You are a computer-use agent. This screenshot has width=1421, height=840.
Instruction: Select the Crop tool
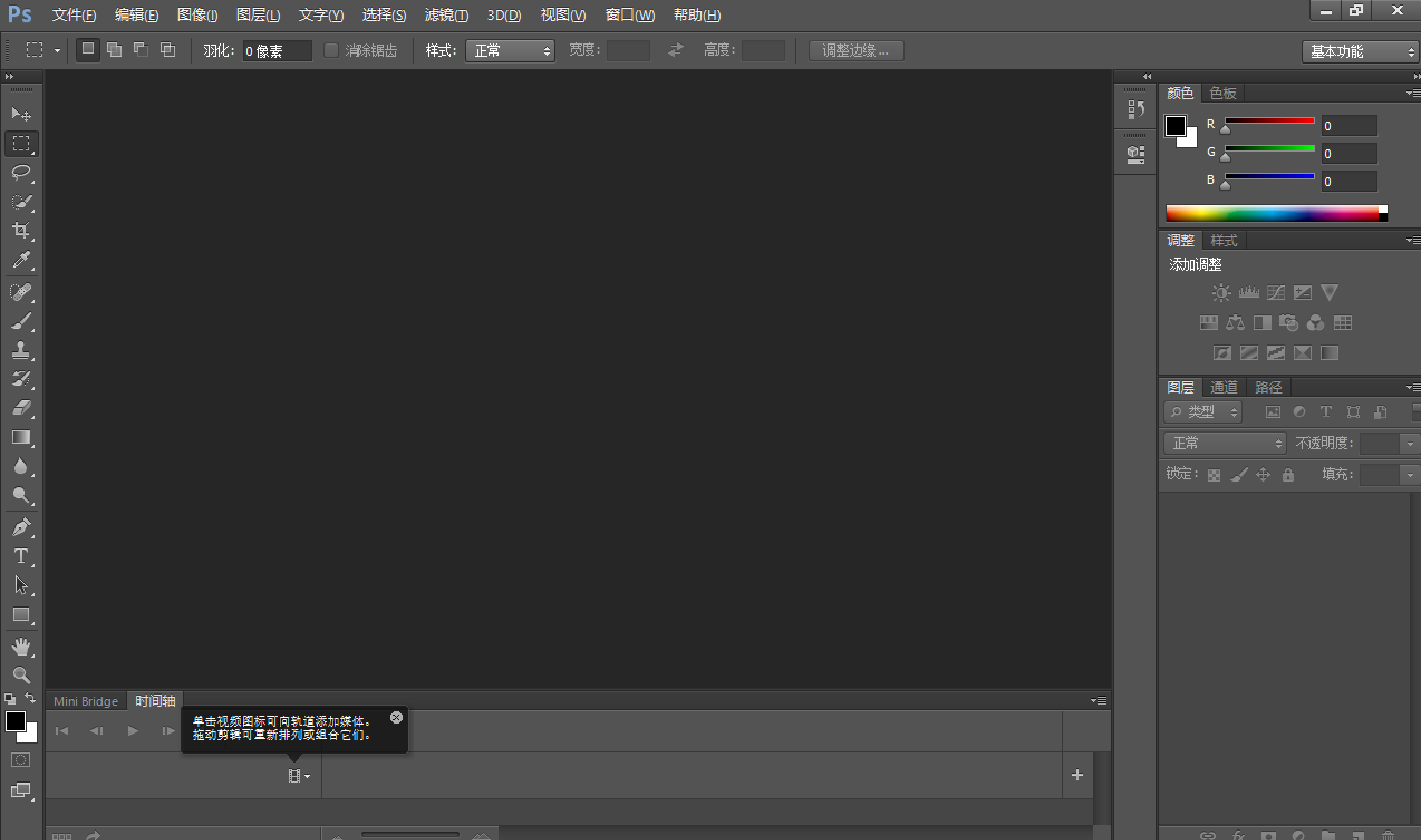coord(22,230)
